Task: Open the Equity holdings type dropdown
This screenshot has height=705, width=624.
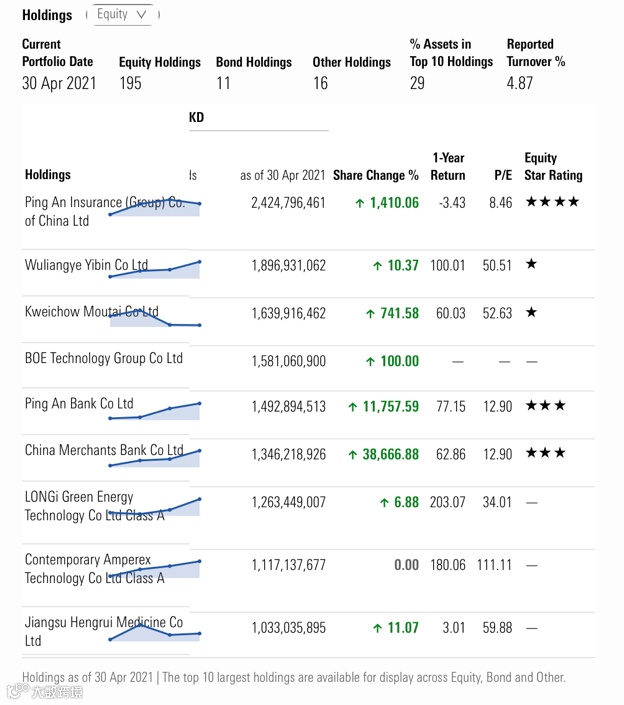Action: [122, 15]
